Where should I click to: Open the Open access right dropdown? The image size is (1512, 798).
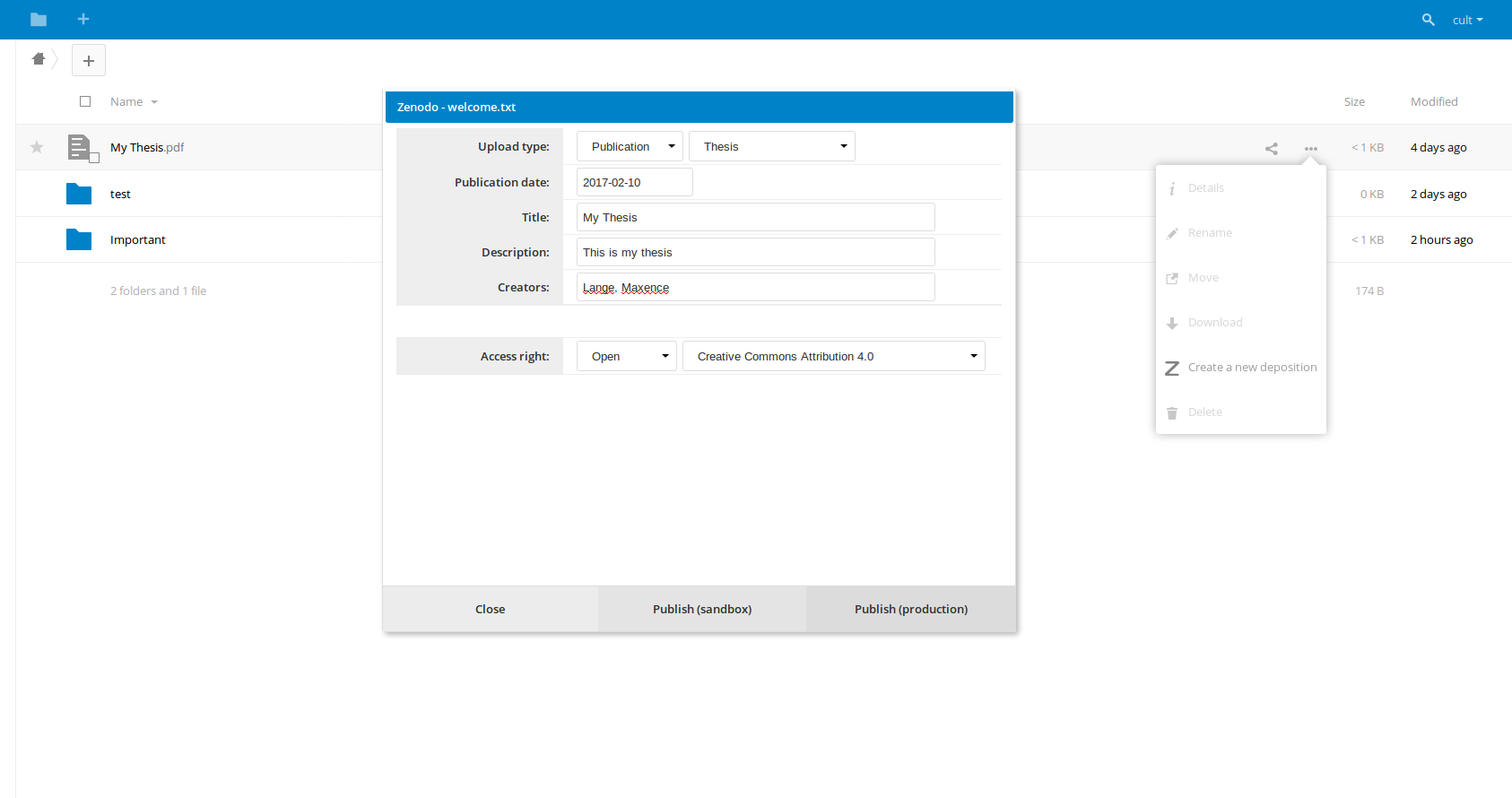tap(627, 356)
